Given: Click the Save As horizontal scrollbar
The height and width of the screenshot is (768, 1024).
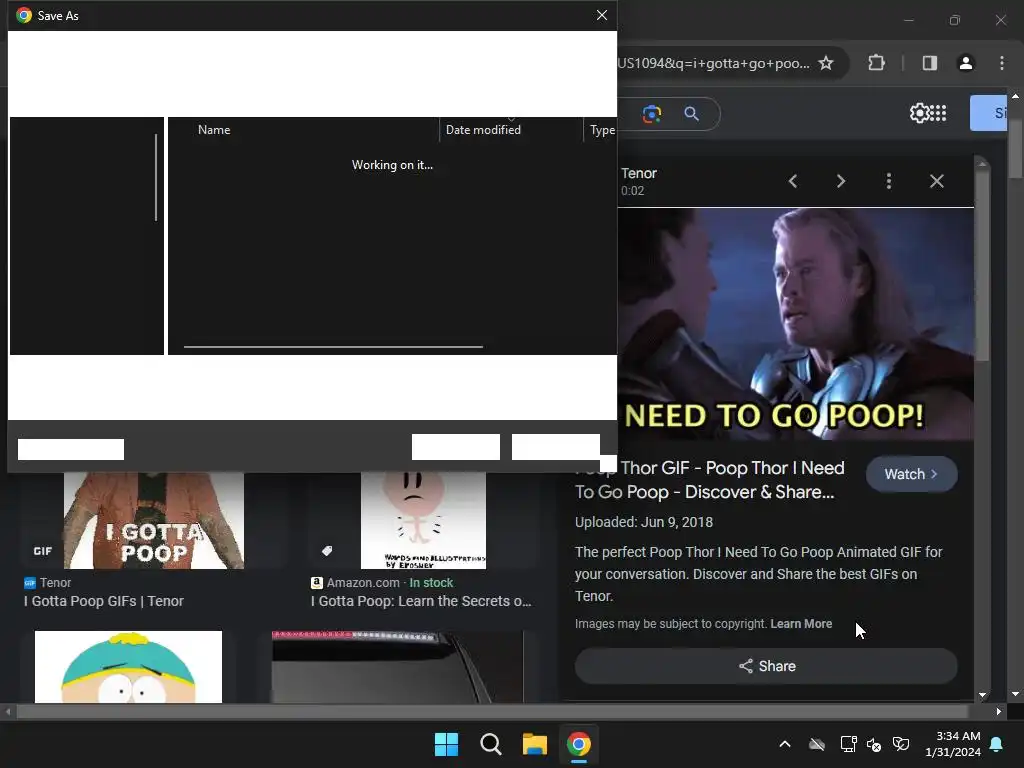Looking at the screenshot, I should [x=333, y=347].
